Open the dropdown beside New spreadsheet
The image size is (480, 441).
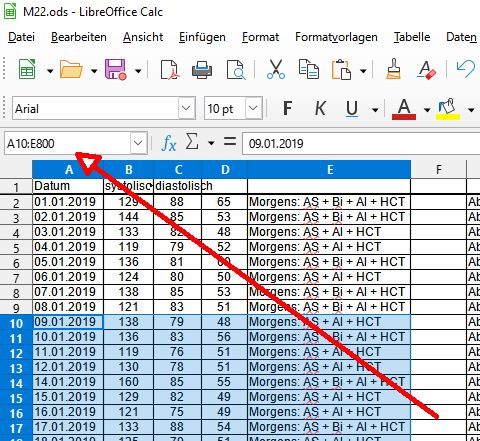pos(50,71)
